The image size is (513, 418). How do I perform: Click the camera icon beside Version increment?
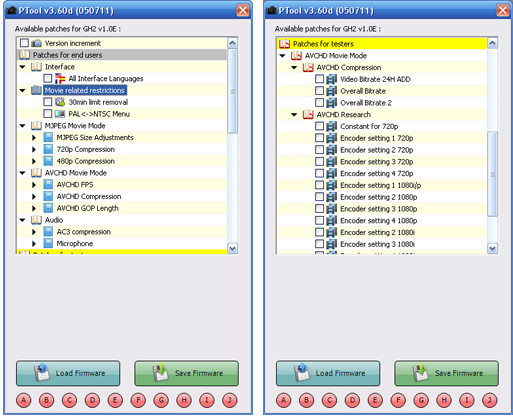(36, 43)
